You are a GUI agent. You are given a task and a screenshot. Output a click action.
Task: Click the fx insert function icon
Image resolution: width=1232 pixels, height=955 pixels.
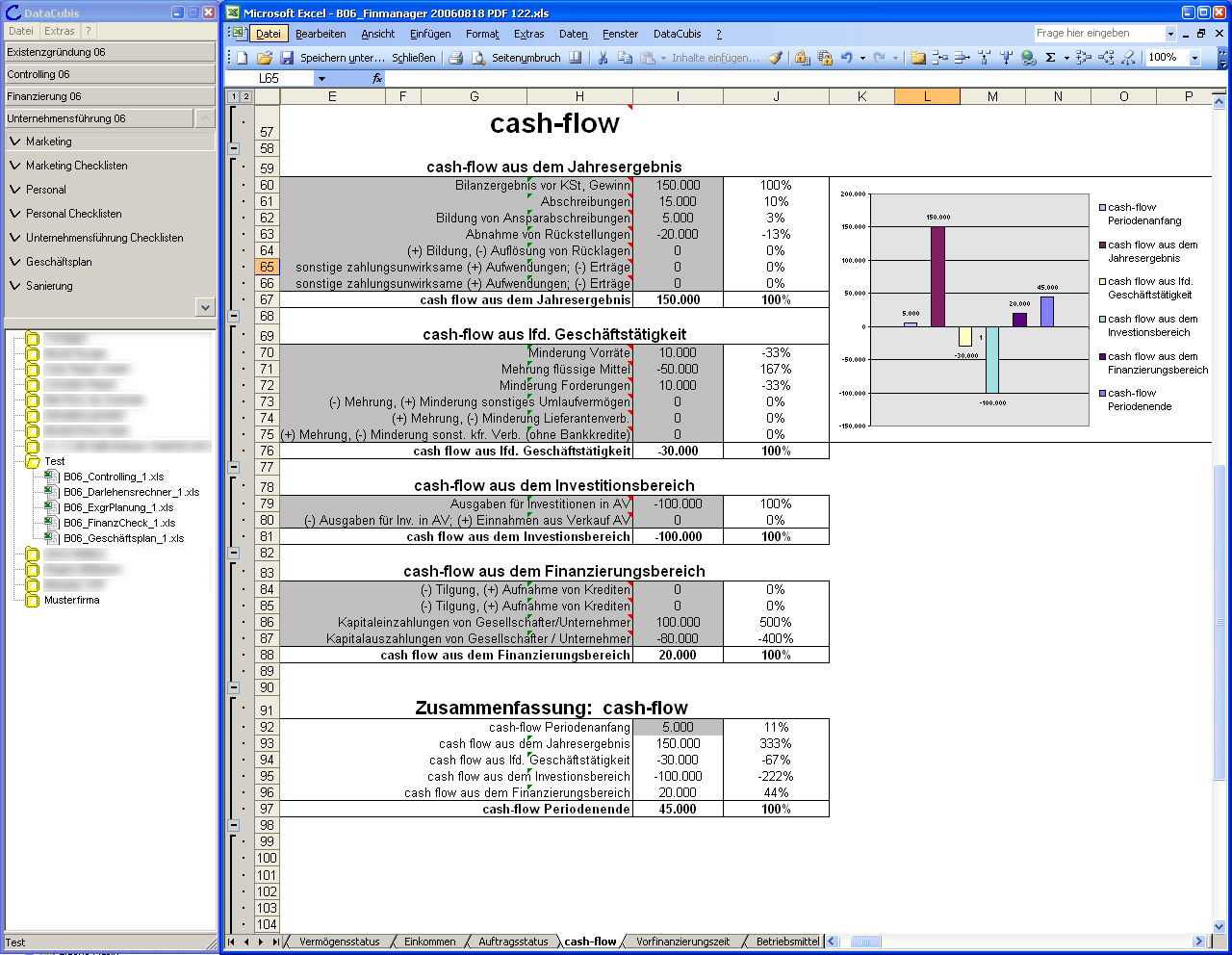click(377, 79)
